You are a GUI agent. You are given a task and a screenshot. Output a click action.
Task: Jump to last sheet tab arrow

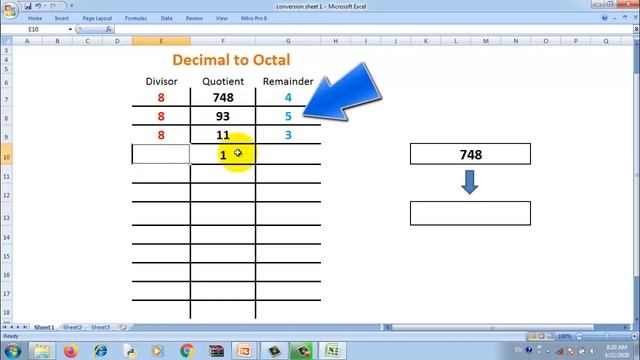click(x=25, y=327)
